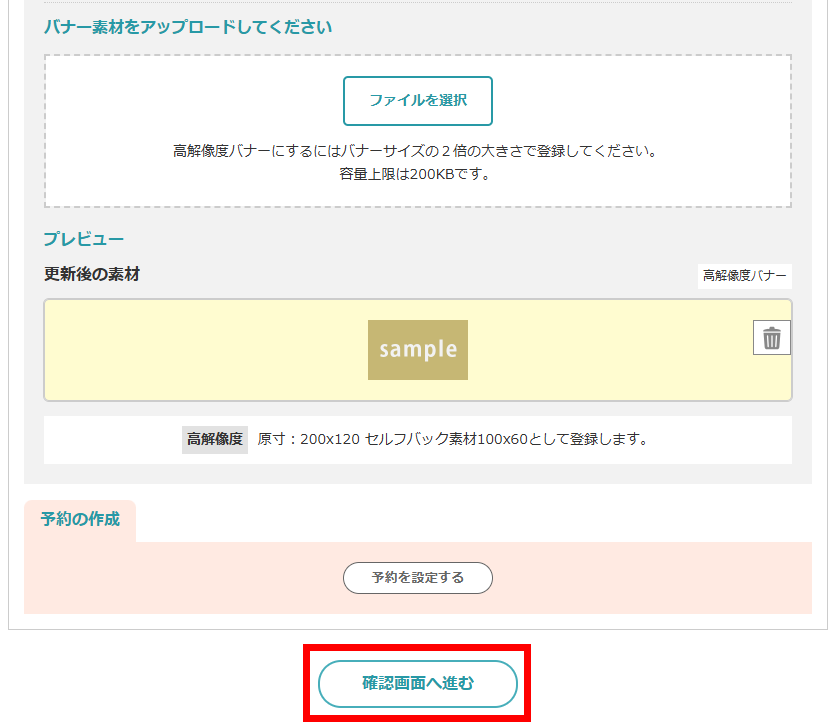The width and height of the screenshot is (837, 722).
Task: Click the white info row beside 高解像度 badge
Action: pos(720,440)
